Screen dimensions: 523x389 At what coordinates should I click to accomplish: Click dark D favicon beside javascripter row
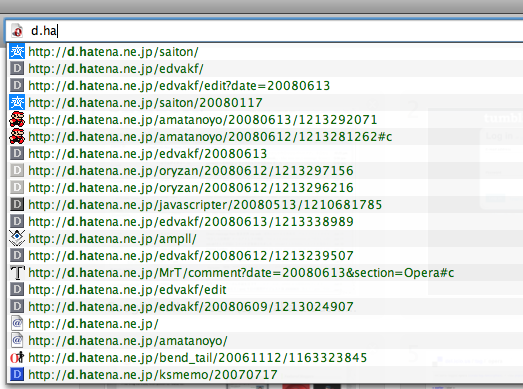[17, 205]
